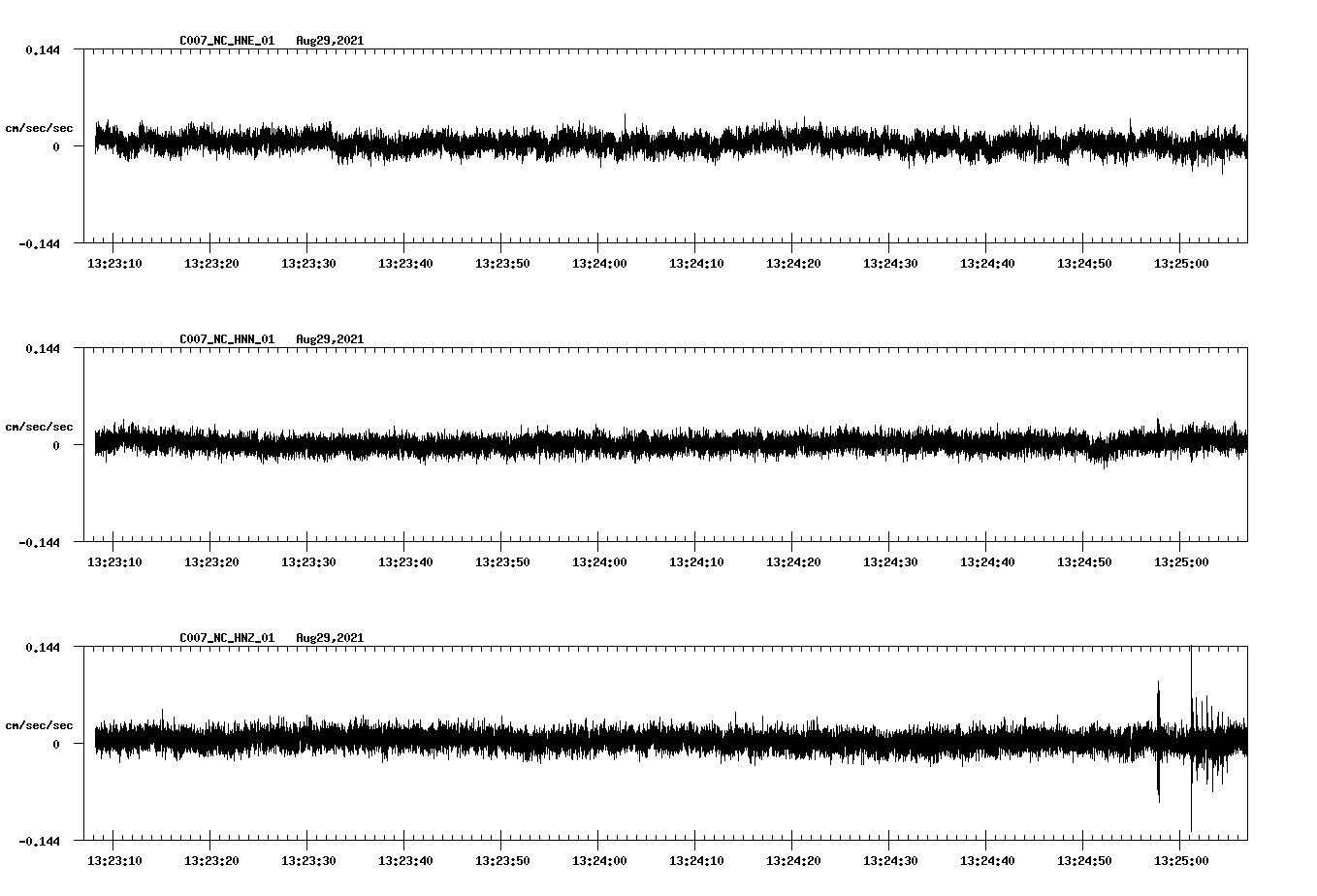Click 13:23:10 time label under HNZ plot
This screenshot has height=896, width=1317.
point(114,860)
